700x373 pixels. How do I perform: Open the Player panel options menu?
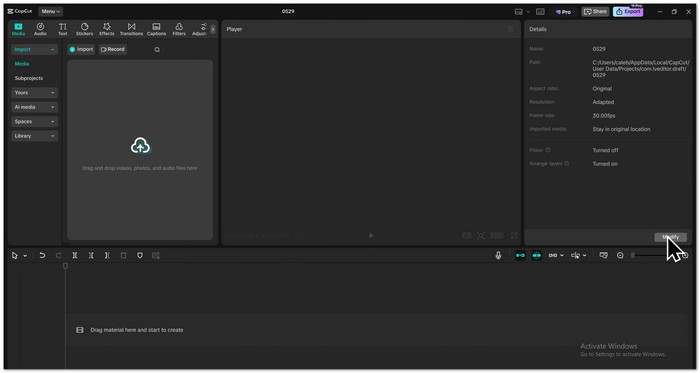[x=510, y=29]
